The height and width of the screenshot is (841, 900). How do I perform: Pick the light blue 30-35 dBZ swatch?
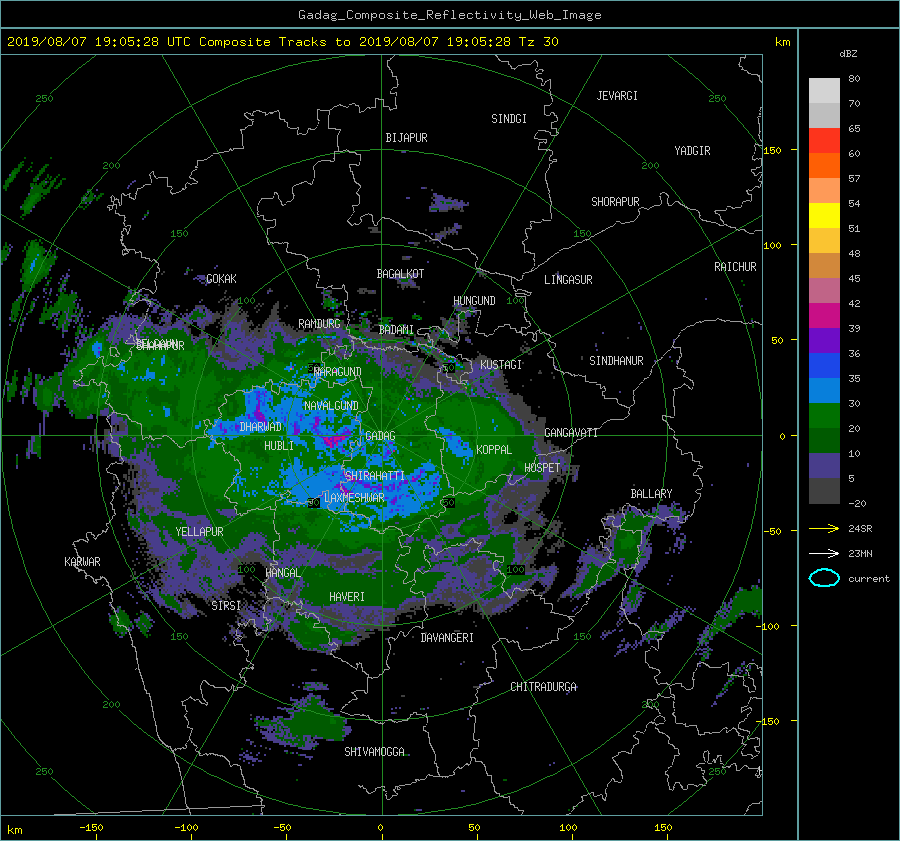[x=824, y=391]
